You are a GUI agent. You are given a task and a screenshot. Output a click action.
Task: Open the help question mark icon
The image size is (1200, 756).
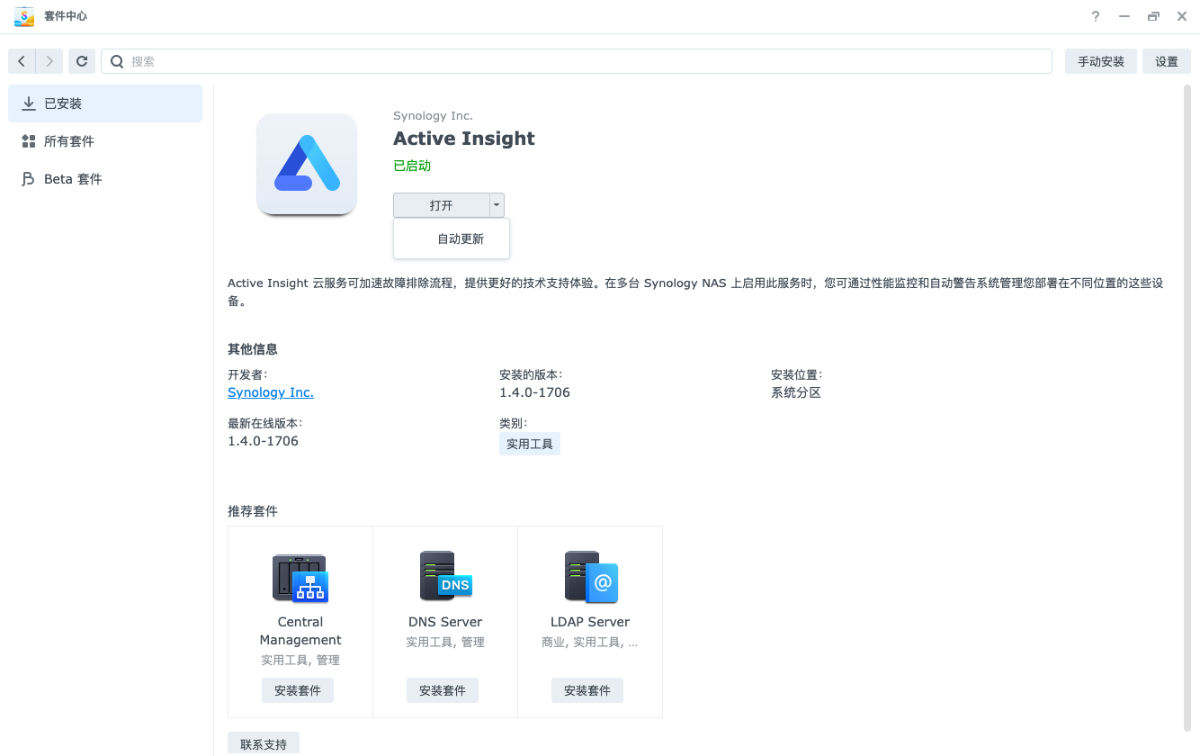tap(1095, 17)
